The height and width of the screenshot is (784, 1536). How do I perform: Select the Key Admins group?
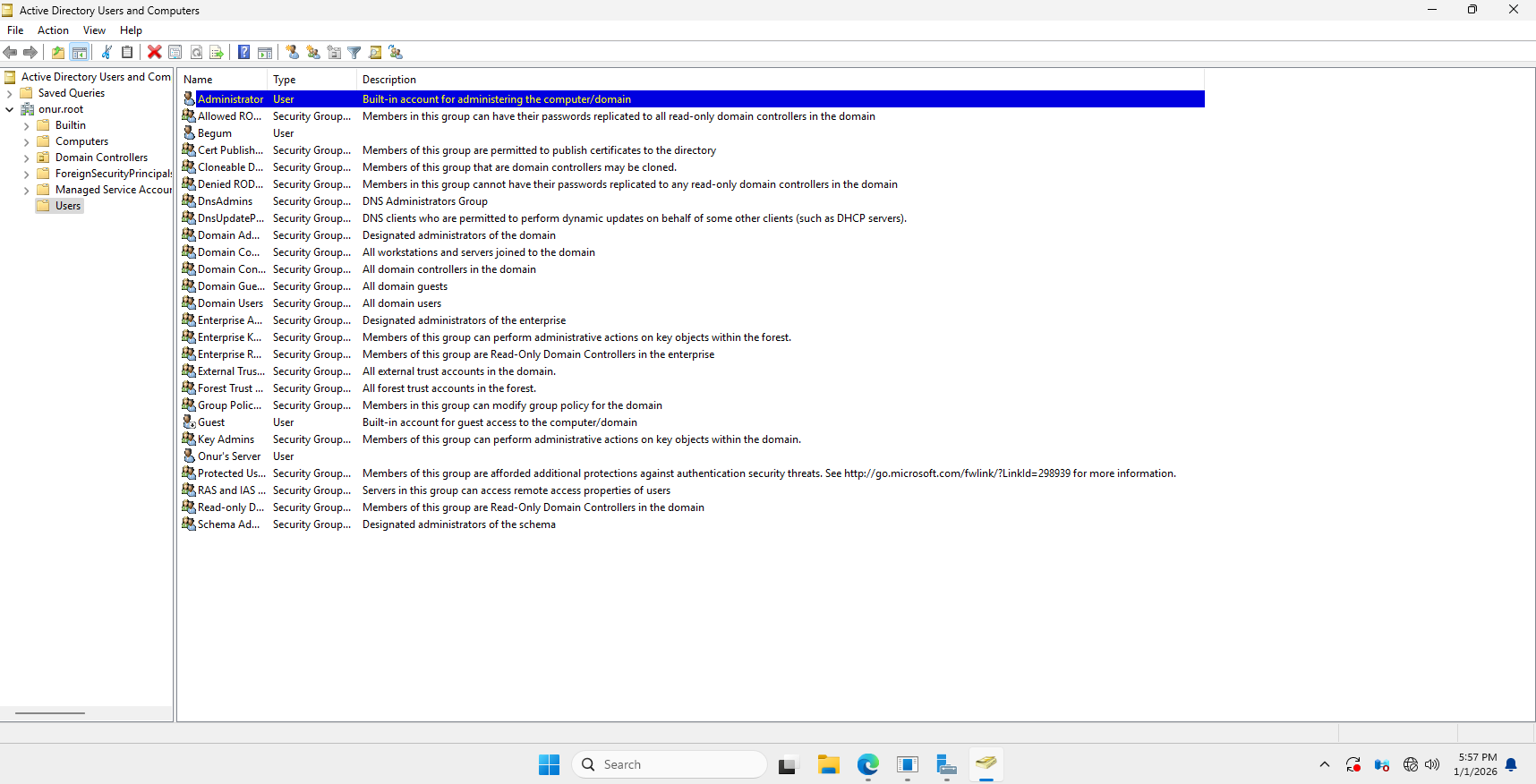coord(226,439)
